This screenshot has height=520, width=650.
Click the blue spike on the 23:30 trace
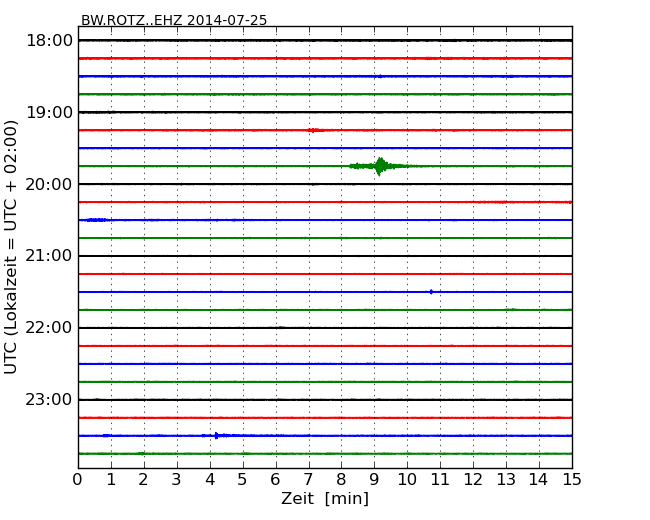pos(216,435)
